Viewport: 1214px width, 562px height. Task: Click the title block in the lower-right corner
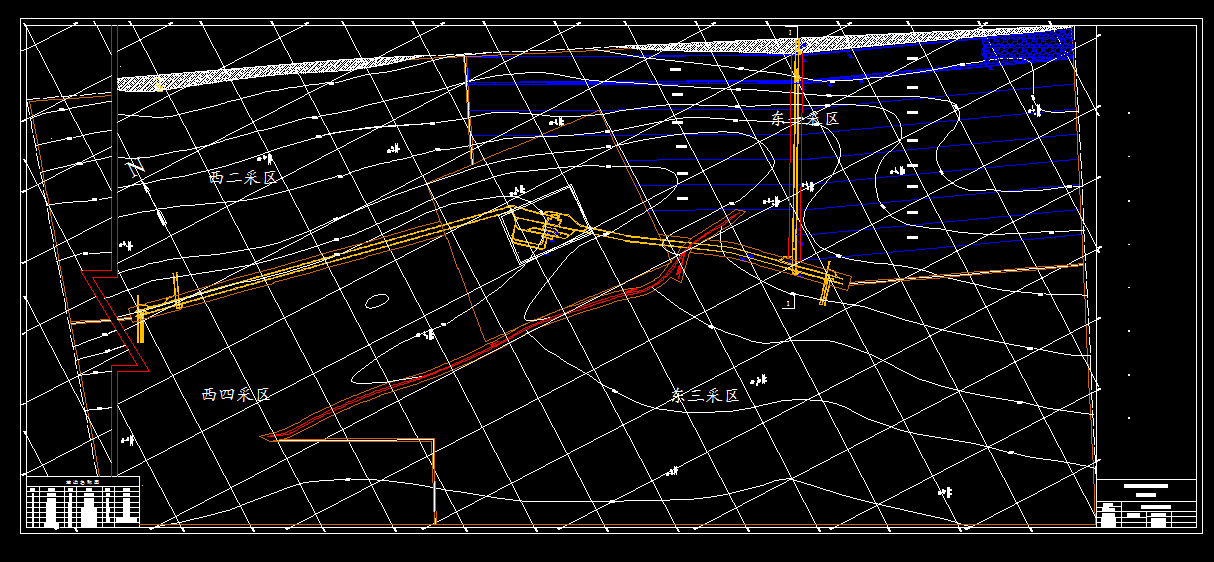1146,504
